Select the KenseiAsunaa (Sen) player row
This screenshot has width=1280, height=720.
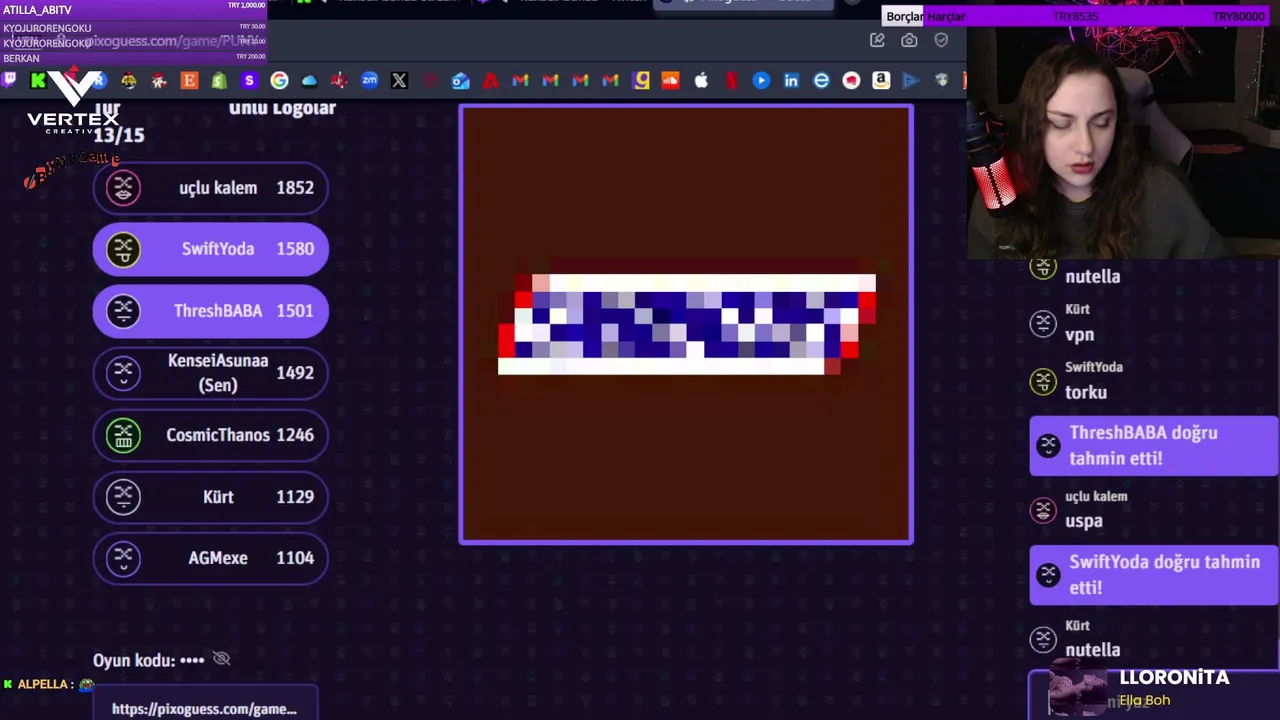click(x=210, y=373)
